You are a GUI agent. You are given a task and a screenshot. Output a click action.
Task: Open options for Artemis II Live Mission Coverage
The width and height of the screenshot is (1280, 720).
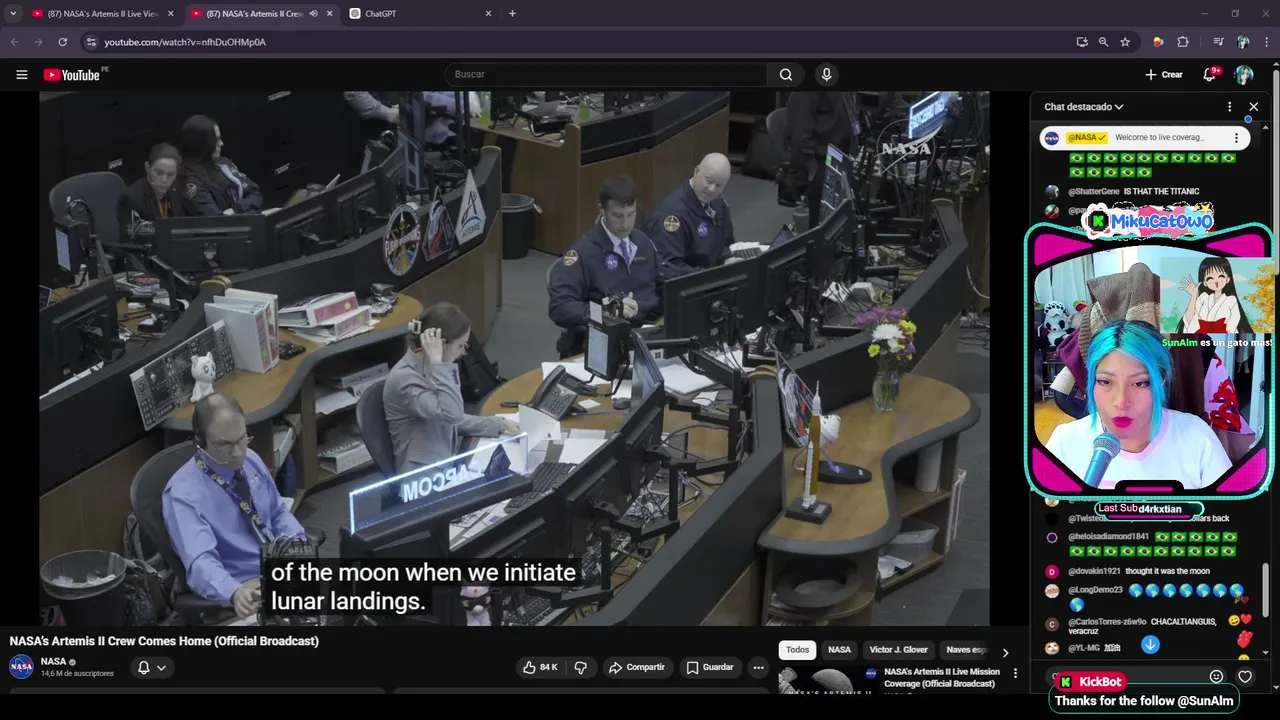pyautogui.click(x=1015, y=674)
